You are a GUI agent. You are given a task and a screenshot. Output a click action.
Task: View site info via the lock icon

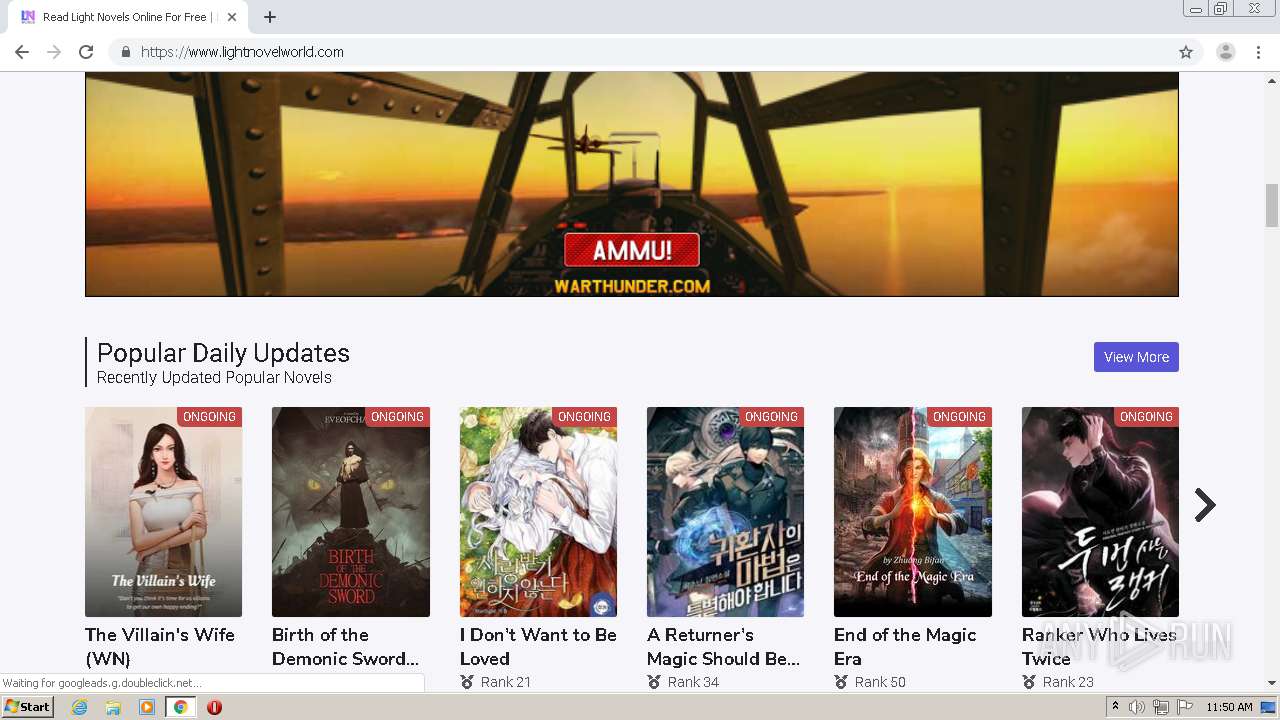pyautogui.click(x=125, y=52)
